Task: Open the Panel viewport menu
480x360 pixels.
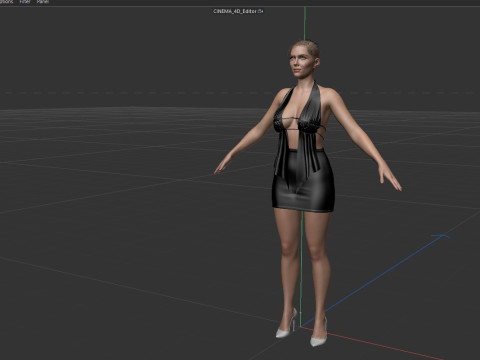Action: [43, 2]
